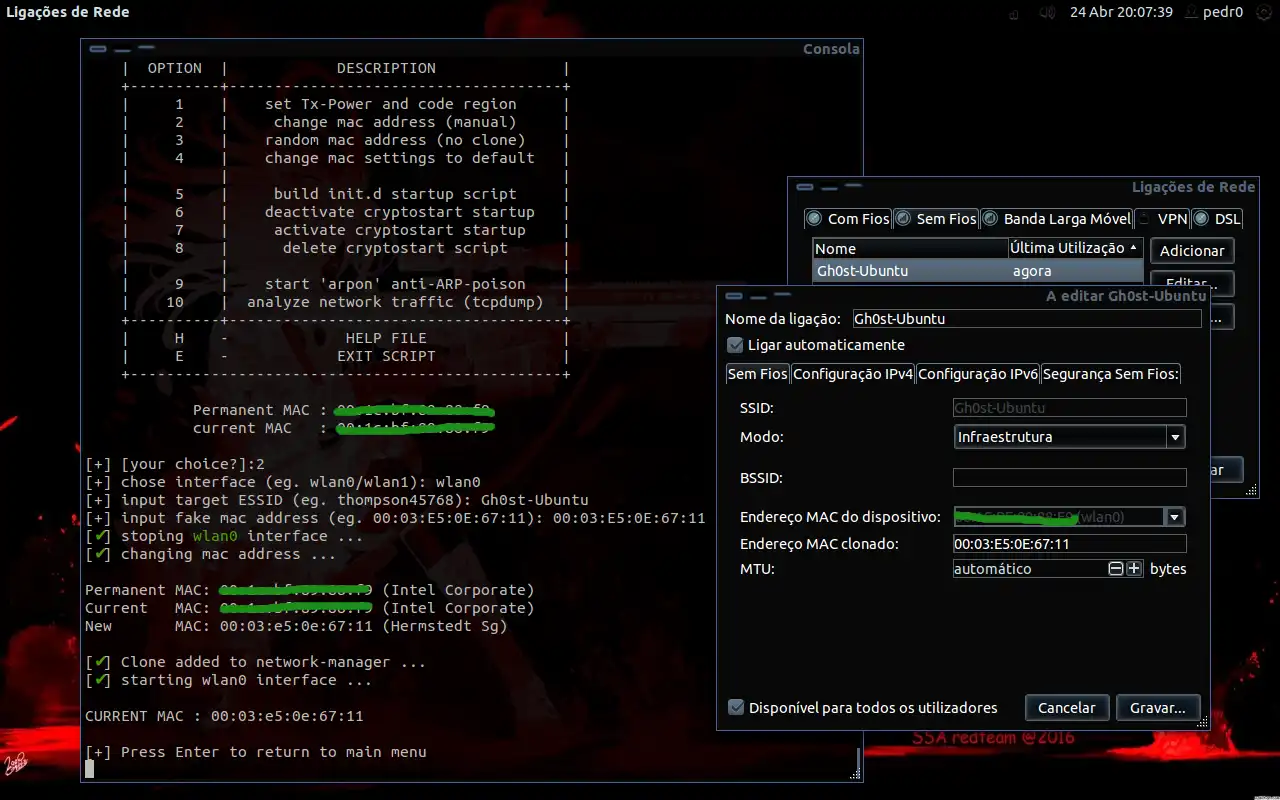Decrease MTU with the minus button

click(1116, 568)
